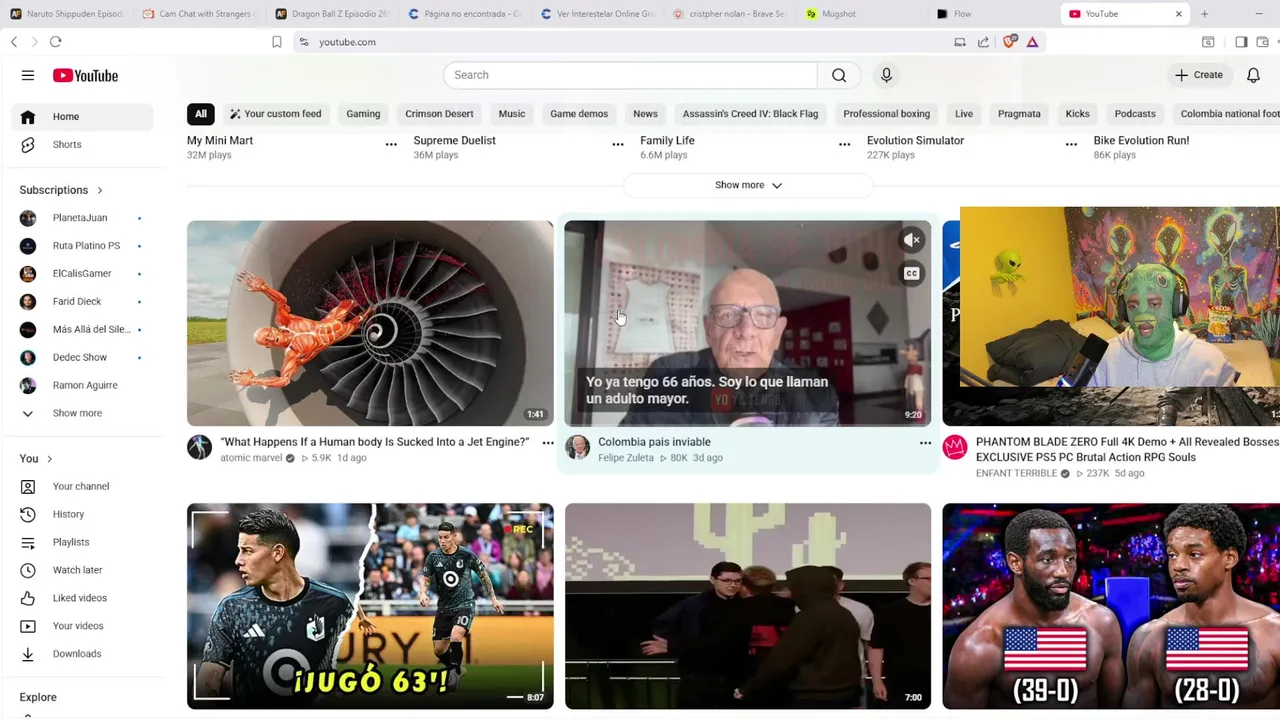Open more options for Jet Engine video
The width and height of the screenshot is (1280, 720).
(548, 443)
